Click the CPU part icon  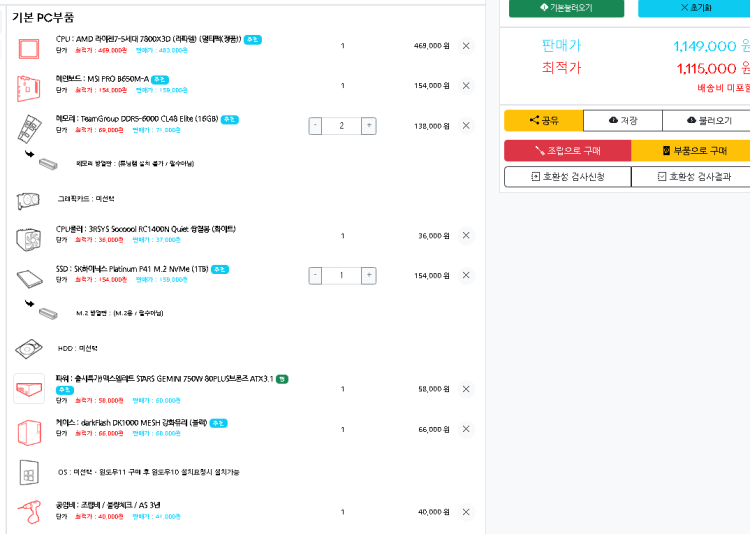[29, 49]
